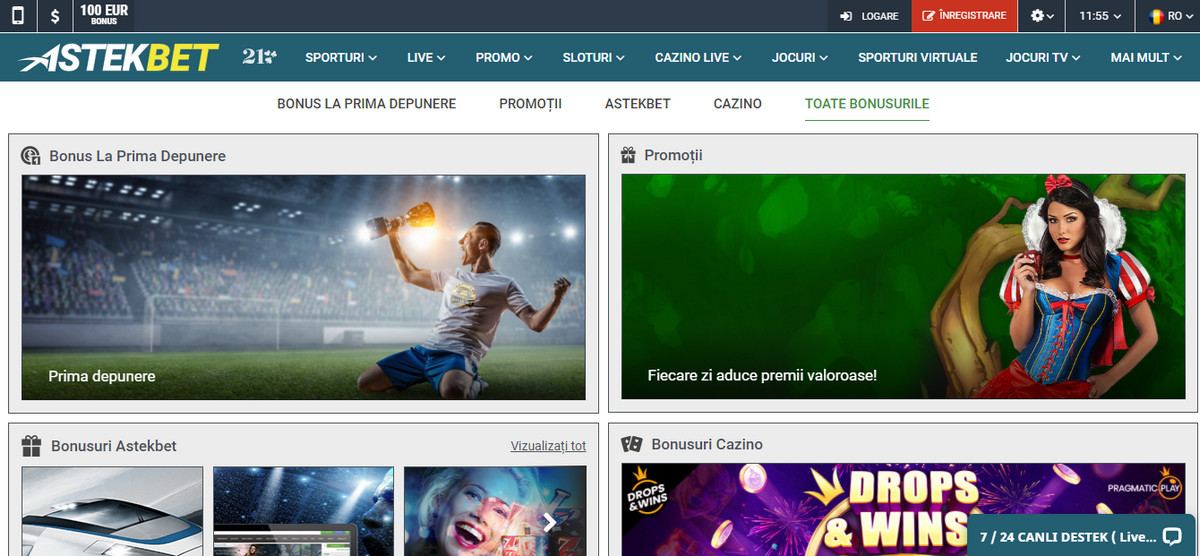
Task: Switch to Bonus La Prima Depunere tab
Action: [366, 104]
